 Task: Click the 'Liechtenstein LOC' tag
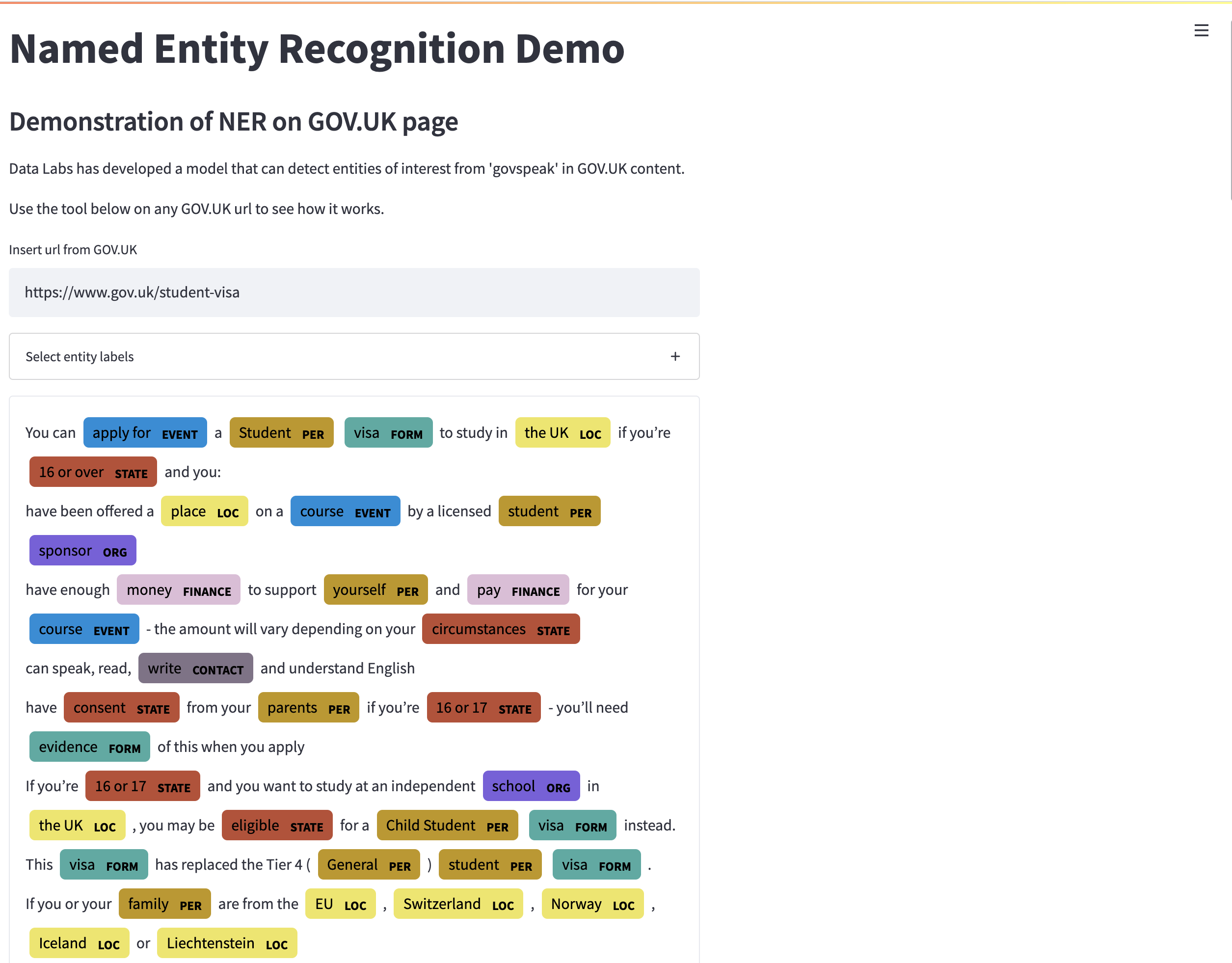point(227,943)
